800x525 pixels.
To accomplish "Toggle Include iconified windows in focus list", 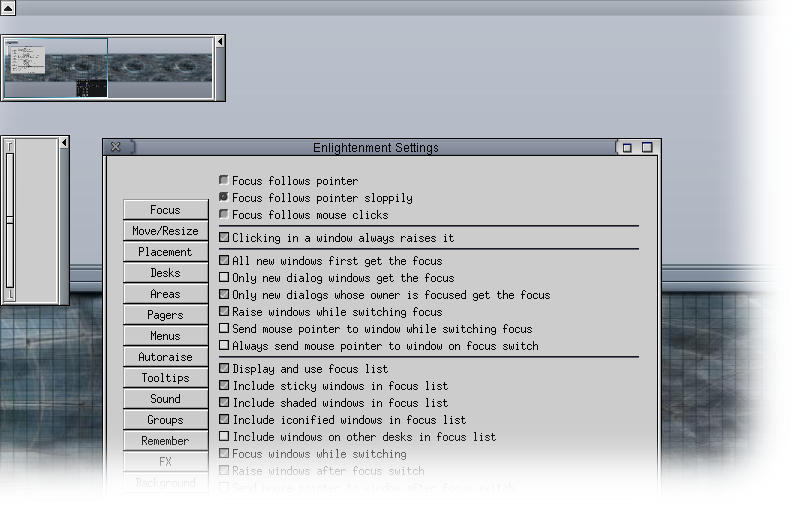I will click(223, 419).
